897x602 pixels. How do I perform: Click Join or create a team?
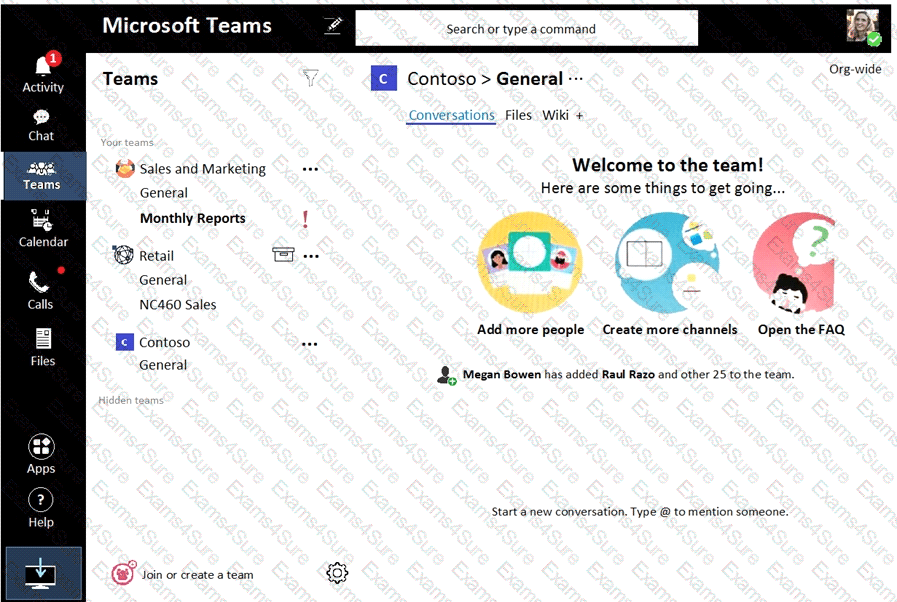[196, 575]
